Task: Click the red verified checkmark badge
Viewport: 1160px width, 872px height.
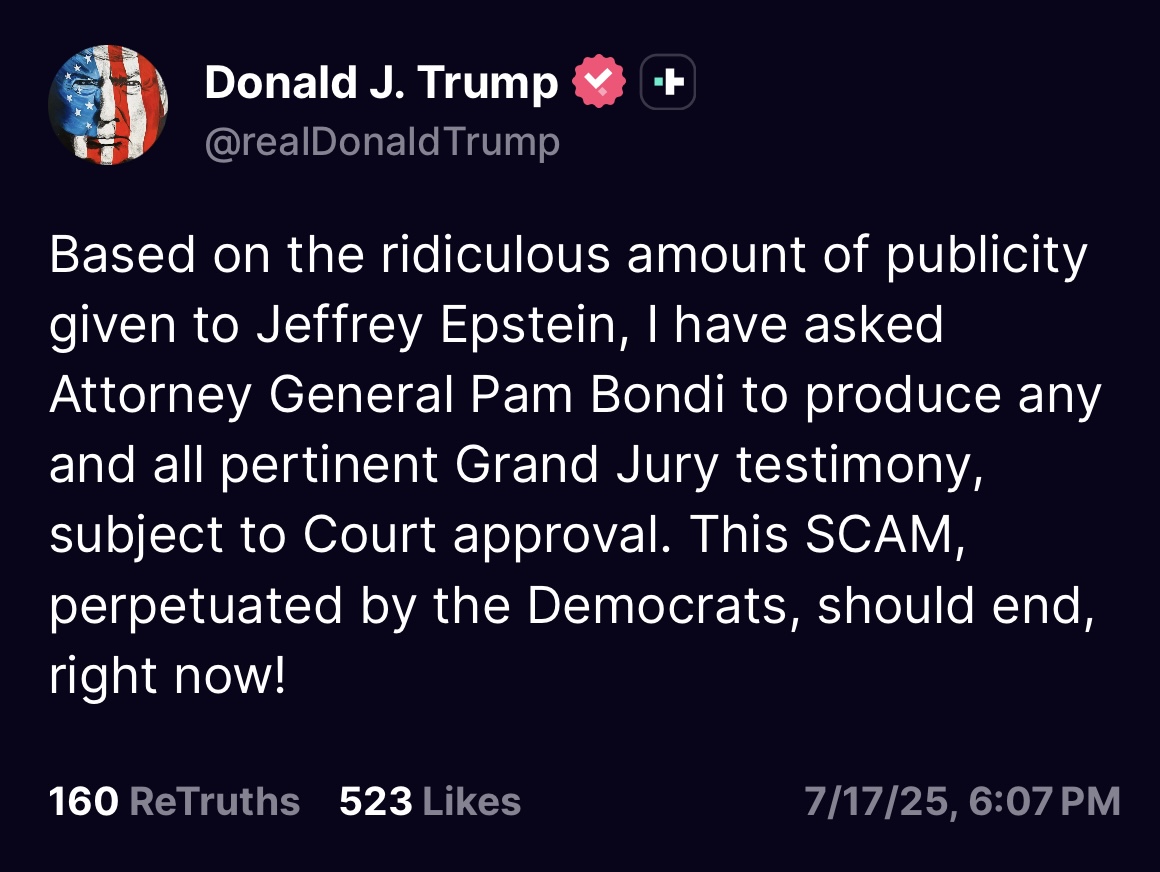Action: point(598,81)
